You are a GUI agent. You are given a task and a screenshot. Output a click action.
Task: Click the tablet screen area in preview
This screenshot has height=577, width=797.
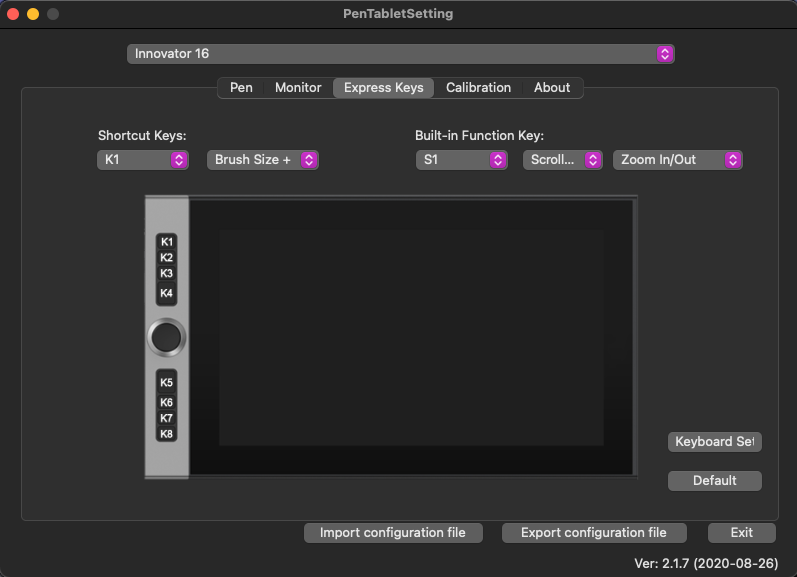411,337
